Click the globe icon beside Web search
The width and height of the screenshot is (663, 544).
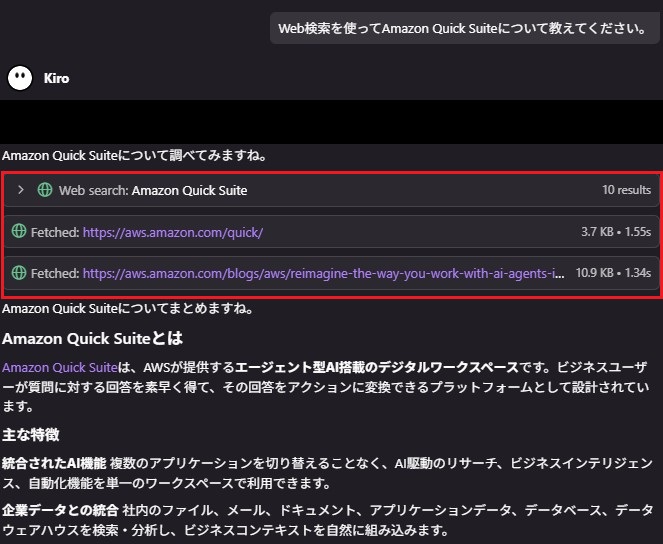coord(44,190)
